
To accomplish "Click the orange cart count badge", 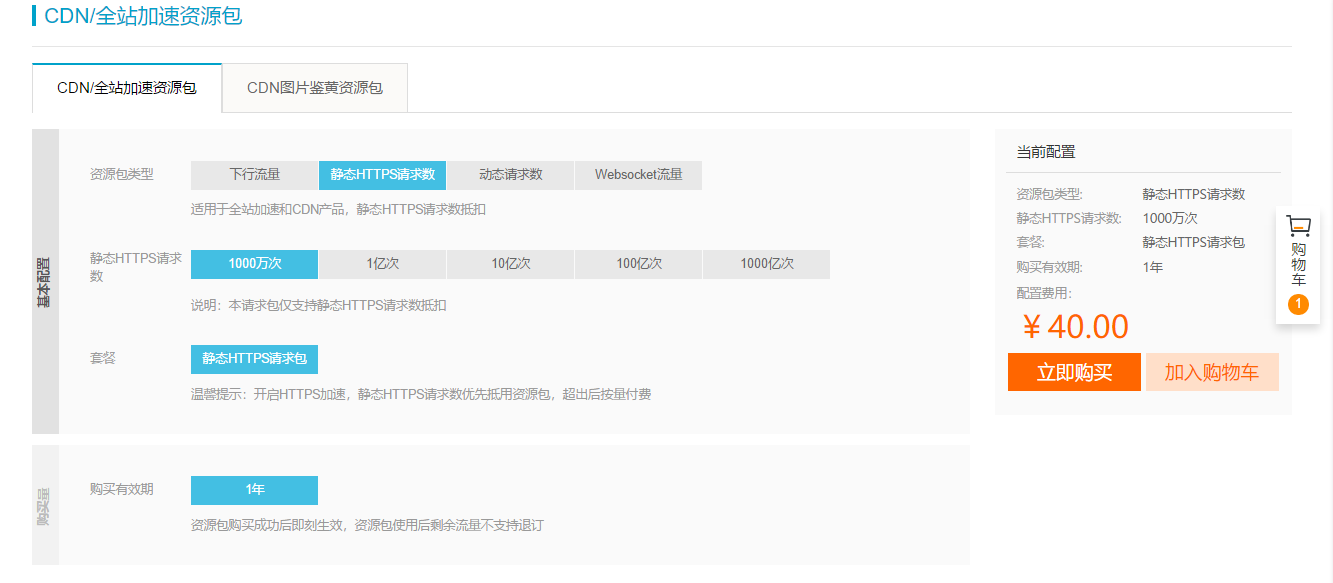I will click(1298, 304).
